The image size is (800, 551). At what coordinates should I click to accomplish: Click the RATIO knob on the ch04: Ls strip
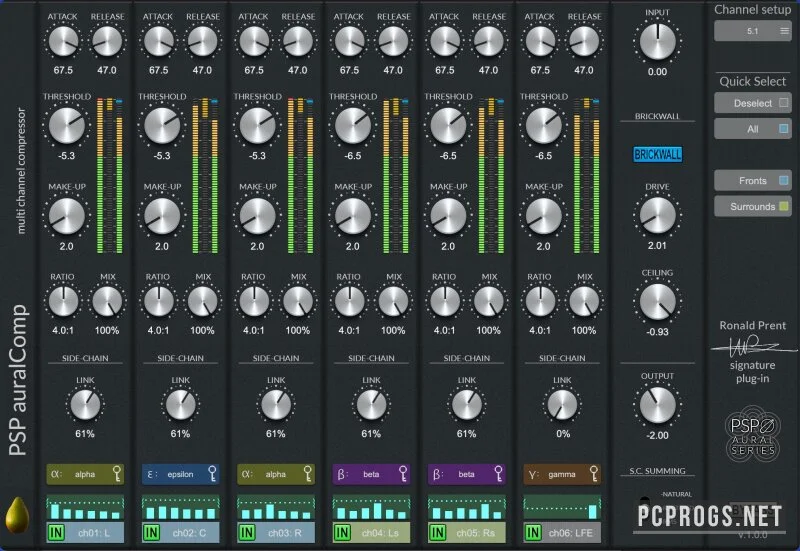(x=349, y=302)
